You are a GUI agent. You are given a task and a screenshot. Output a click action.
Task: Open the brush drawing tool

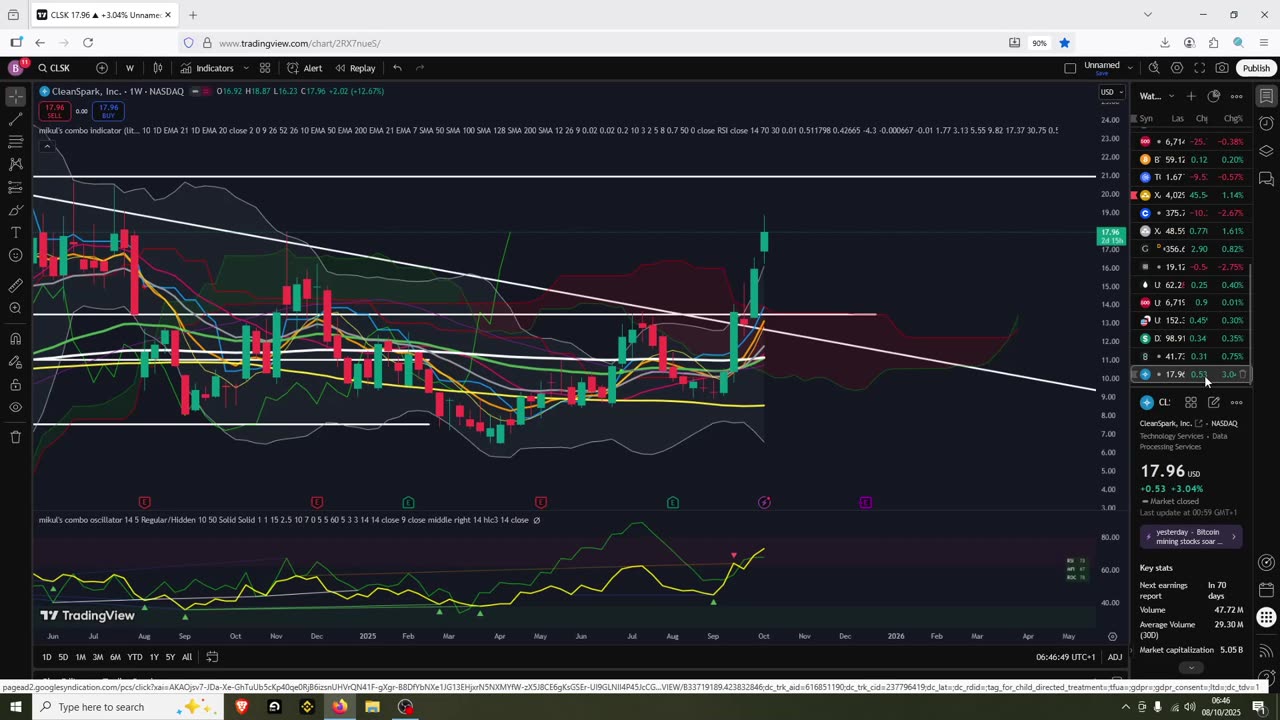coord(15,210)
